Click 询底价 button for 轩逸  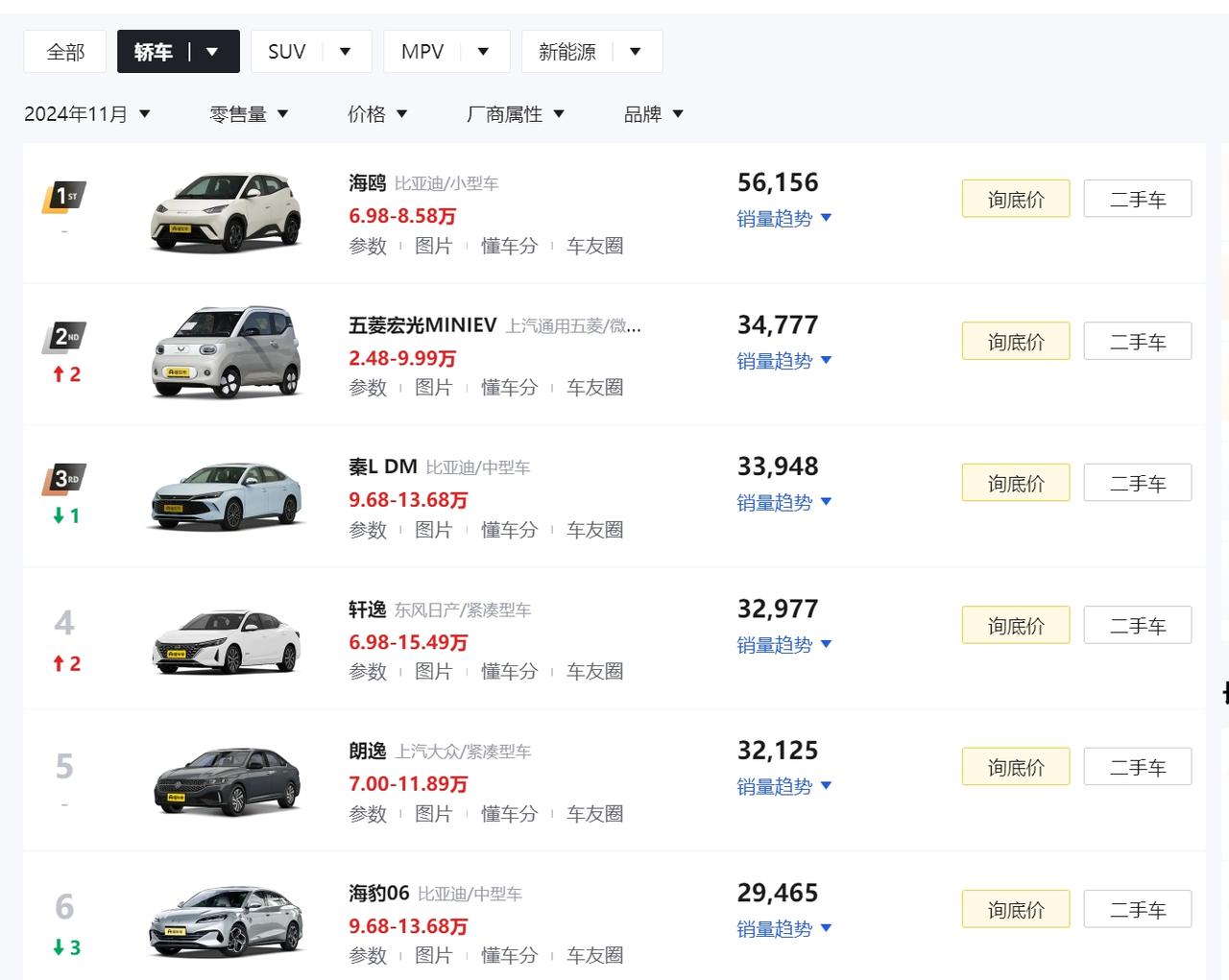(1016, 625)
